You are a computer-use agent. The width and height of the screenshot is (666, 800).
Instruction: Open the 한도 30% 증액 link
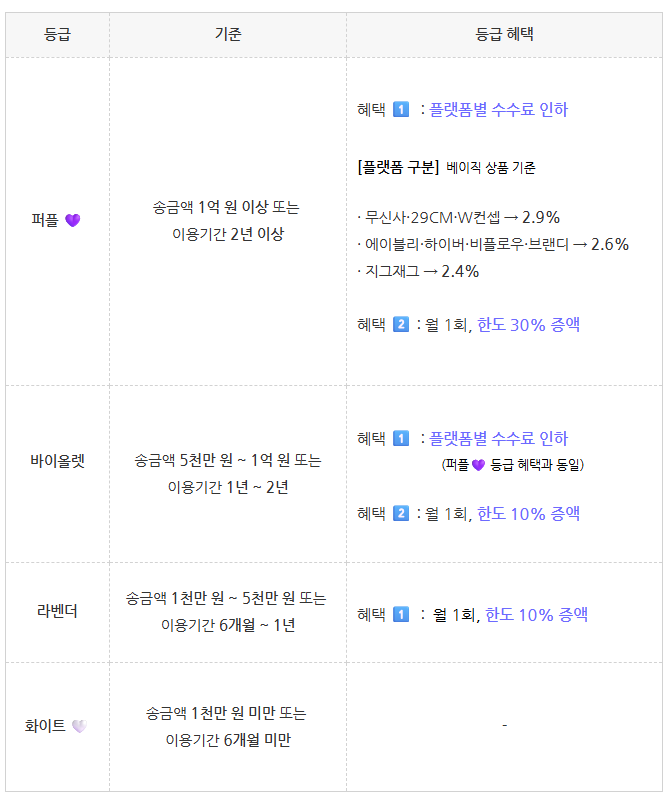coord(528,325)
